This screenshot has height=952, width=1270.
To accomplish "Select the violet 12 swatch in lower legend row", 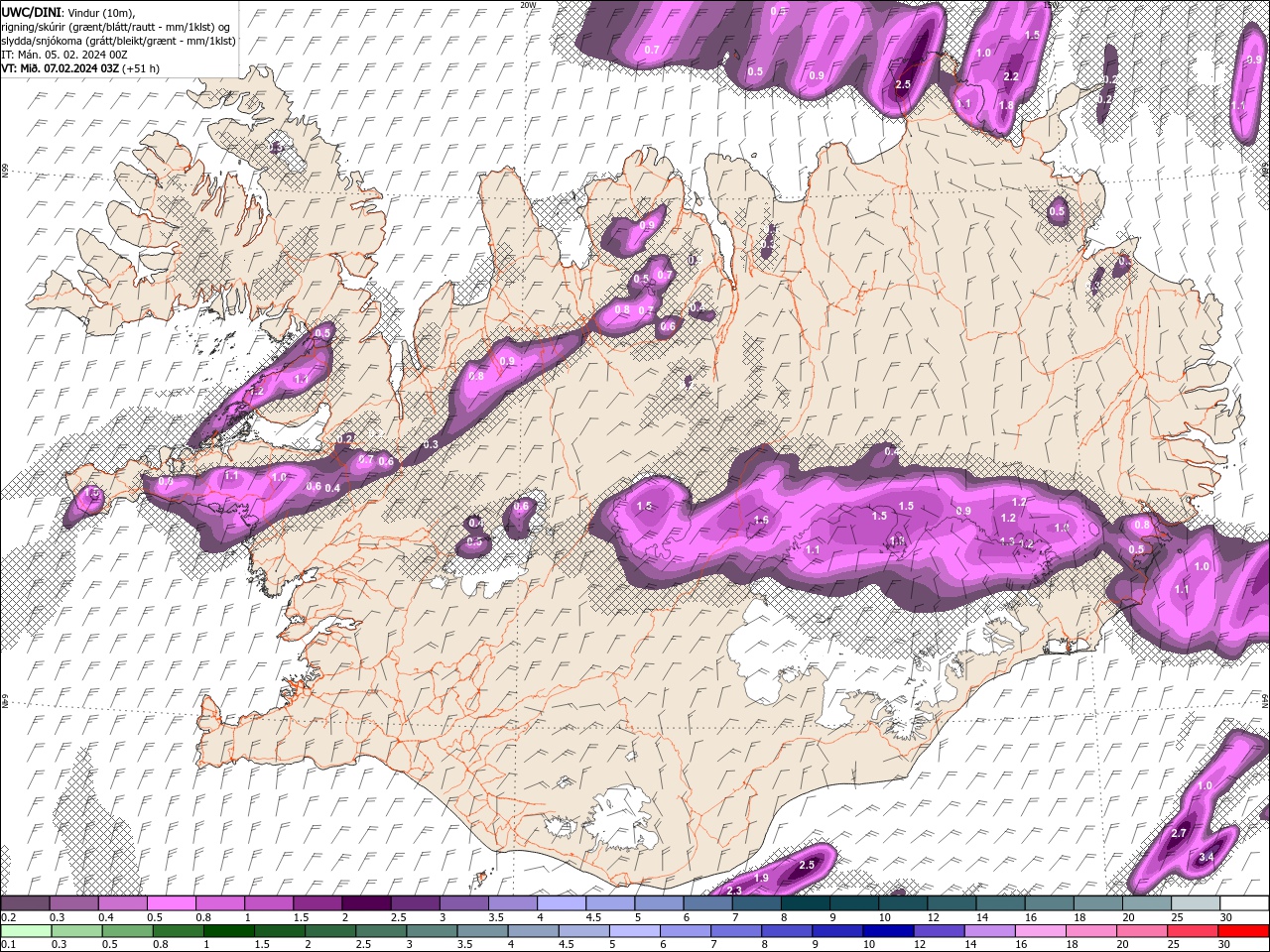I will 939,931.
